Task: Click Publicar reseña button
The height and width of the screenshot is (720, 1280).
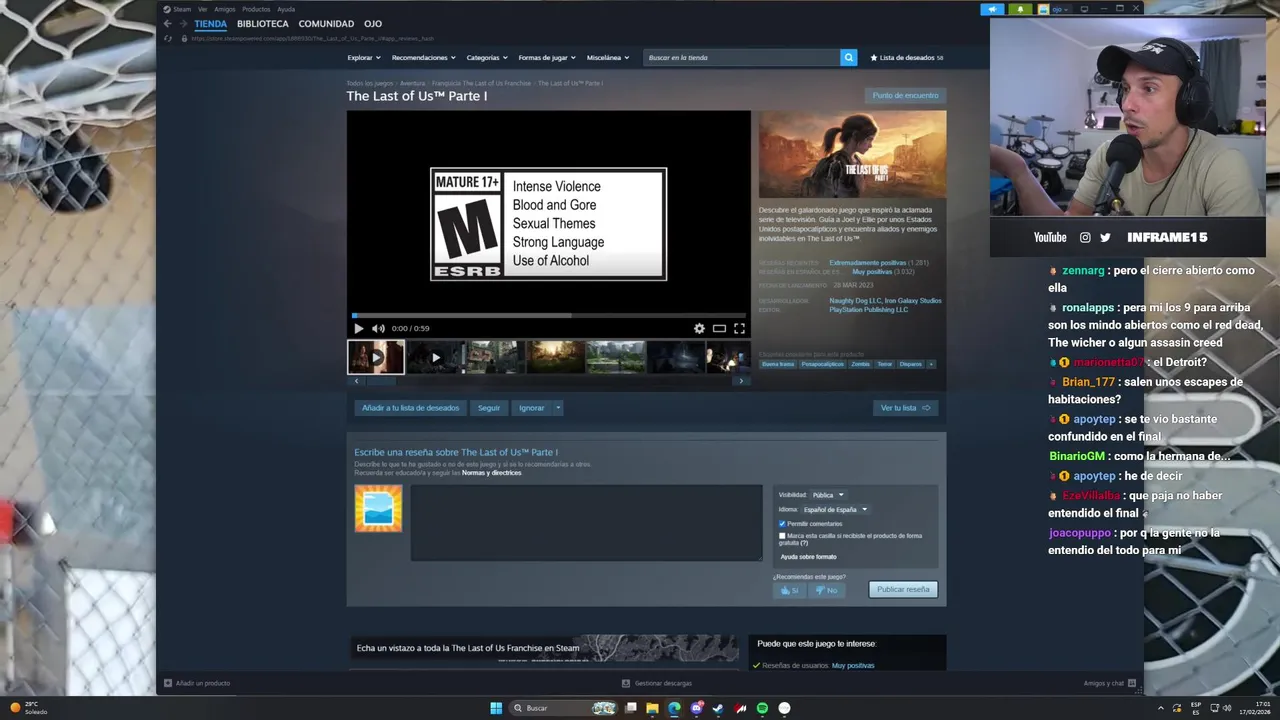Action: [903, 590]
